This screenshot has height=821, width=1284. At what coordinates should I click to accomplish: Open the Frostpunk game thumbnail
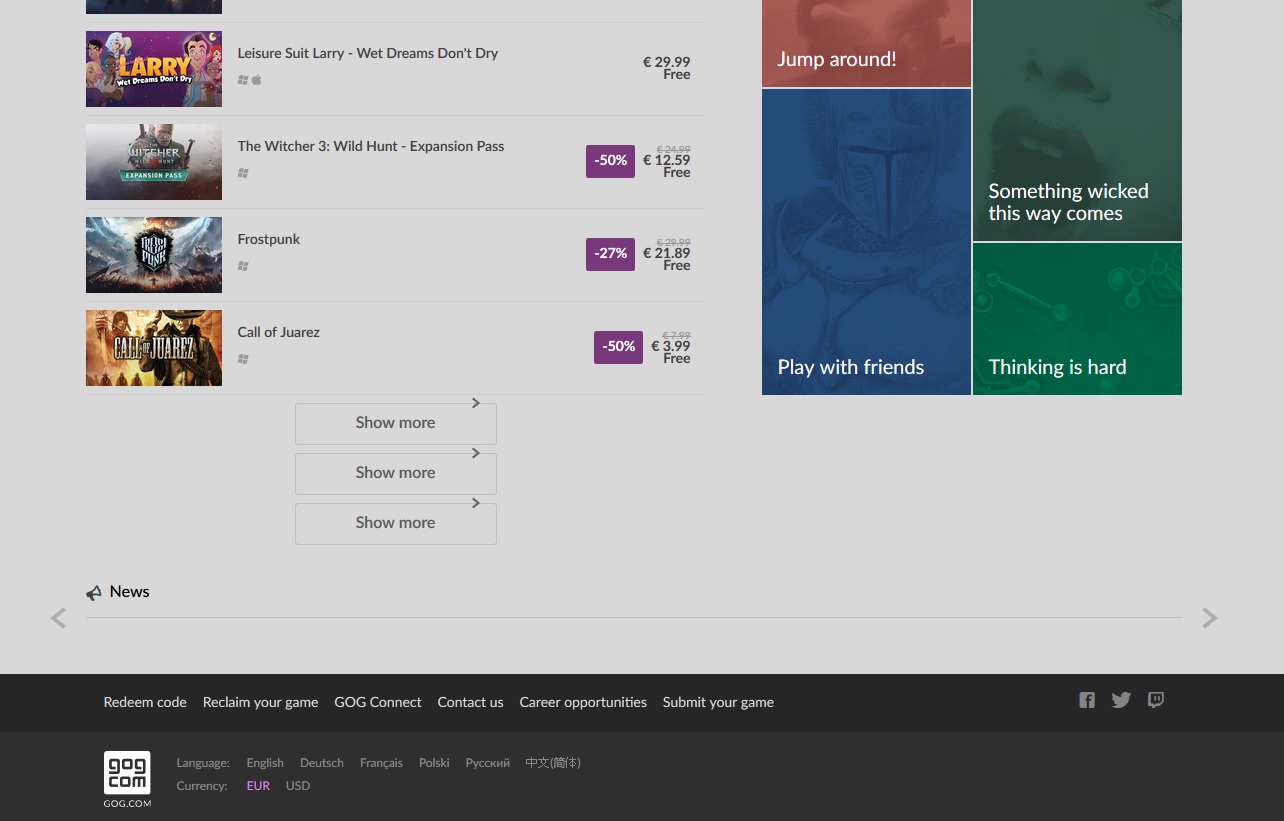tap(154, 255)
